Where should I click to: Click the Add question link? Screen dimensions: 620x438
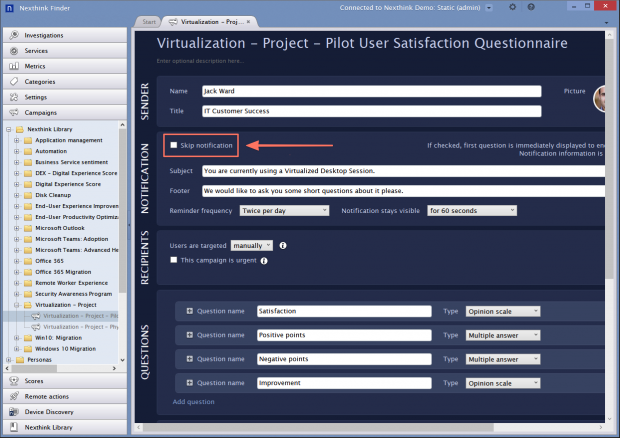[193, 402]
